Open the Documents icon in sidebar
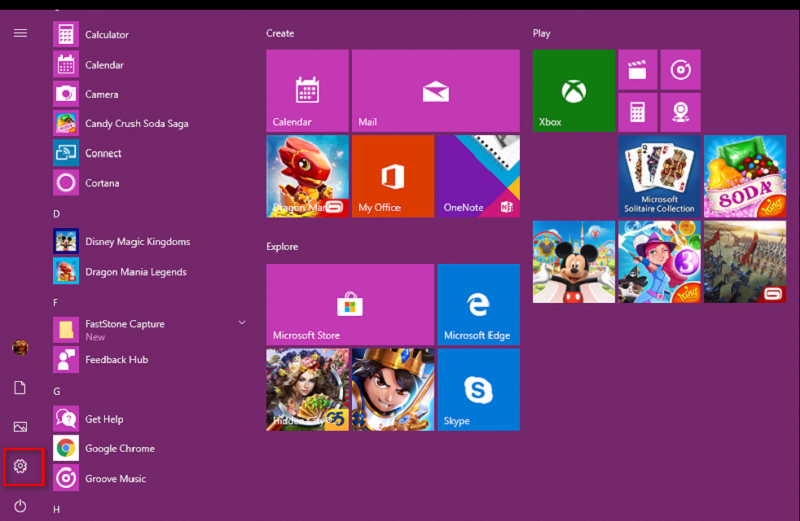The image size is (800, 521). coord(20,388)
